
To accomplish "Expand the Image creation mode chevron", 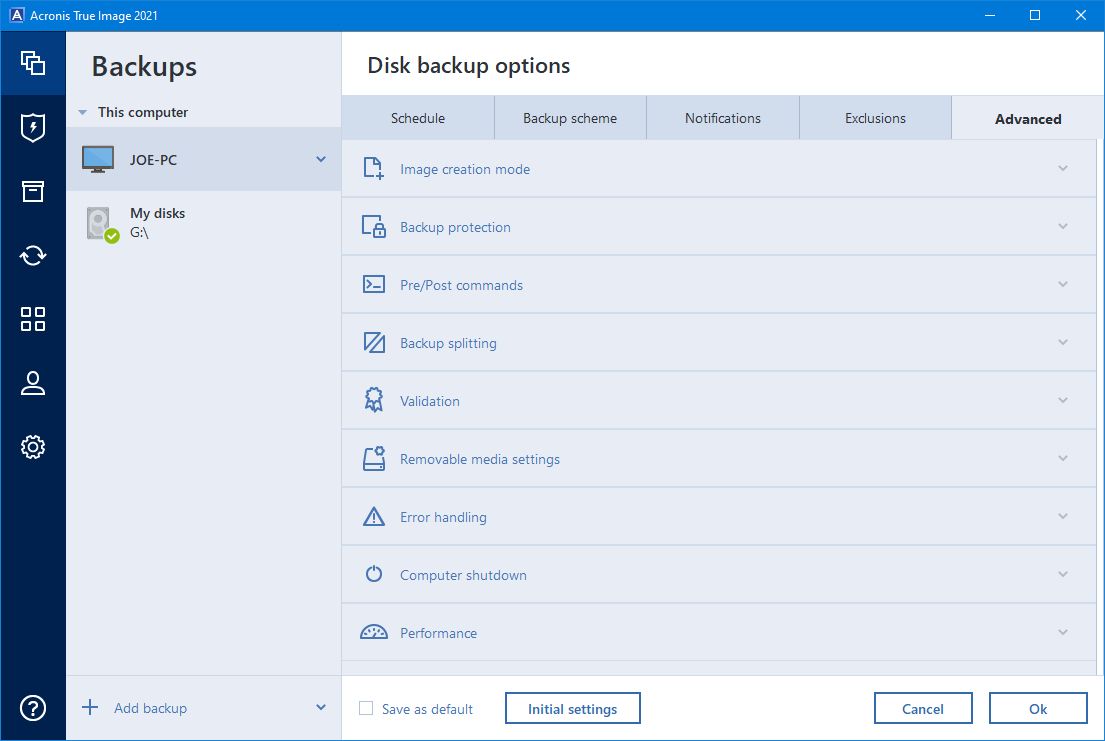I will pyautogui.click(x=1063, y=169).
